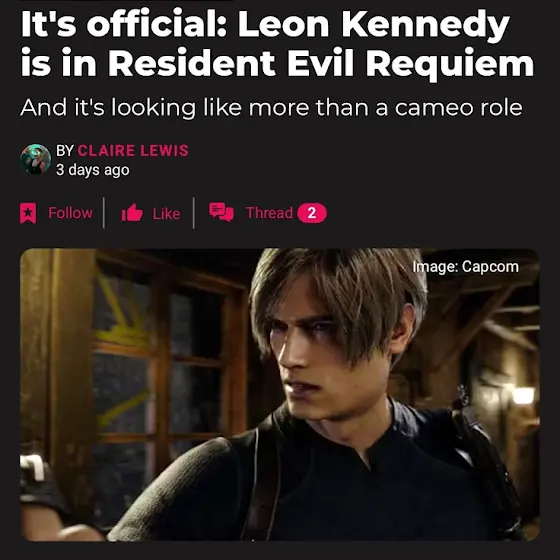The image size is (560, 560).
Task: Click the speech bubbles Thread icon
Action: 221,212
